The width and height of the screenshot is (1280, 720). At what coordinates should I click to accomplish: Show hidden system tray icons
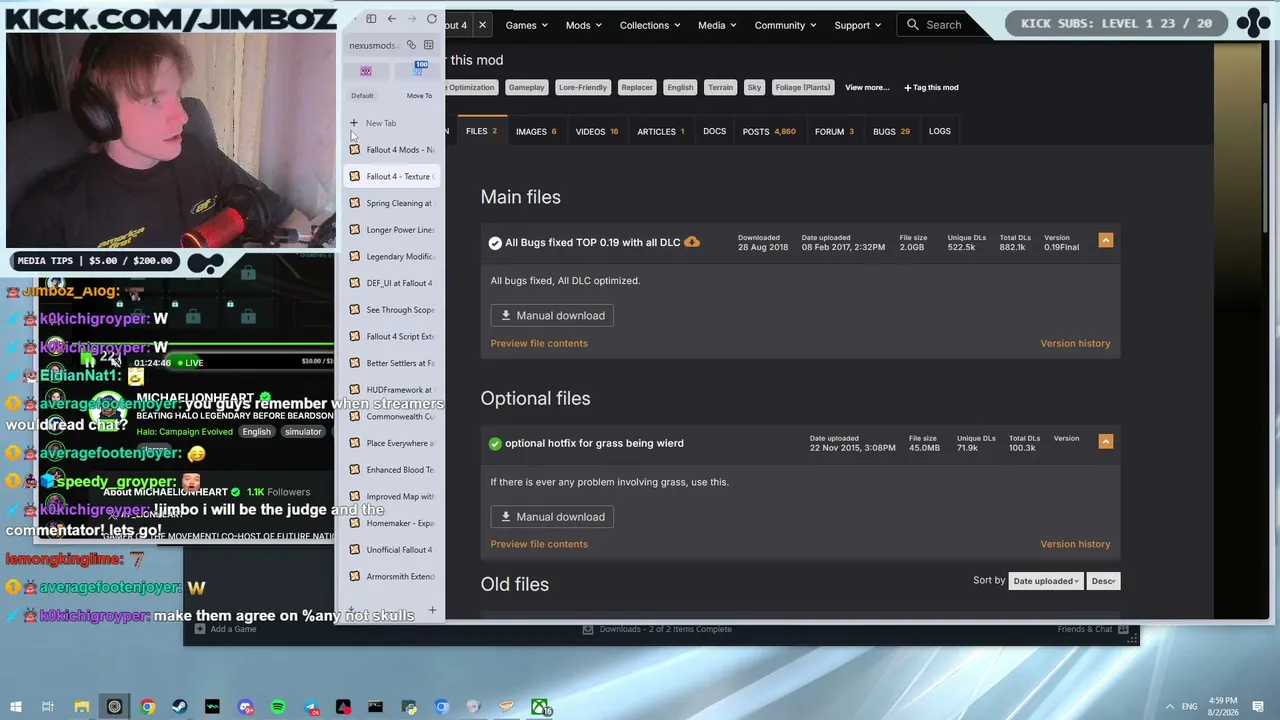[1169, 707]
